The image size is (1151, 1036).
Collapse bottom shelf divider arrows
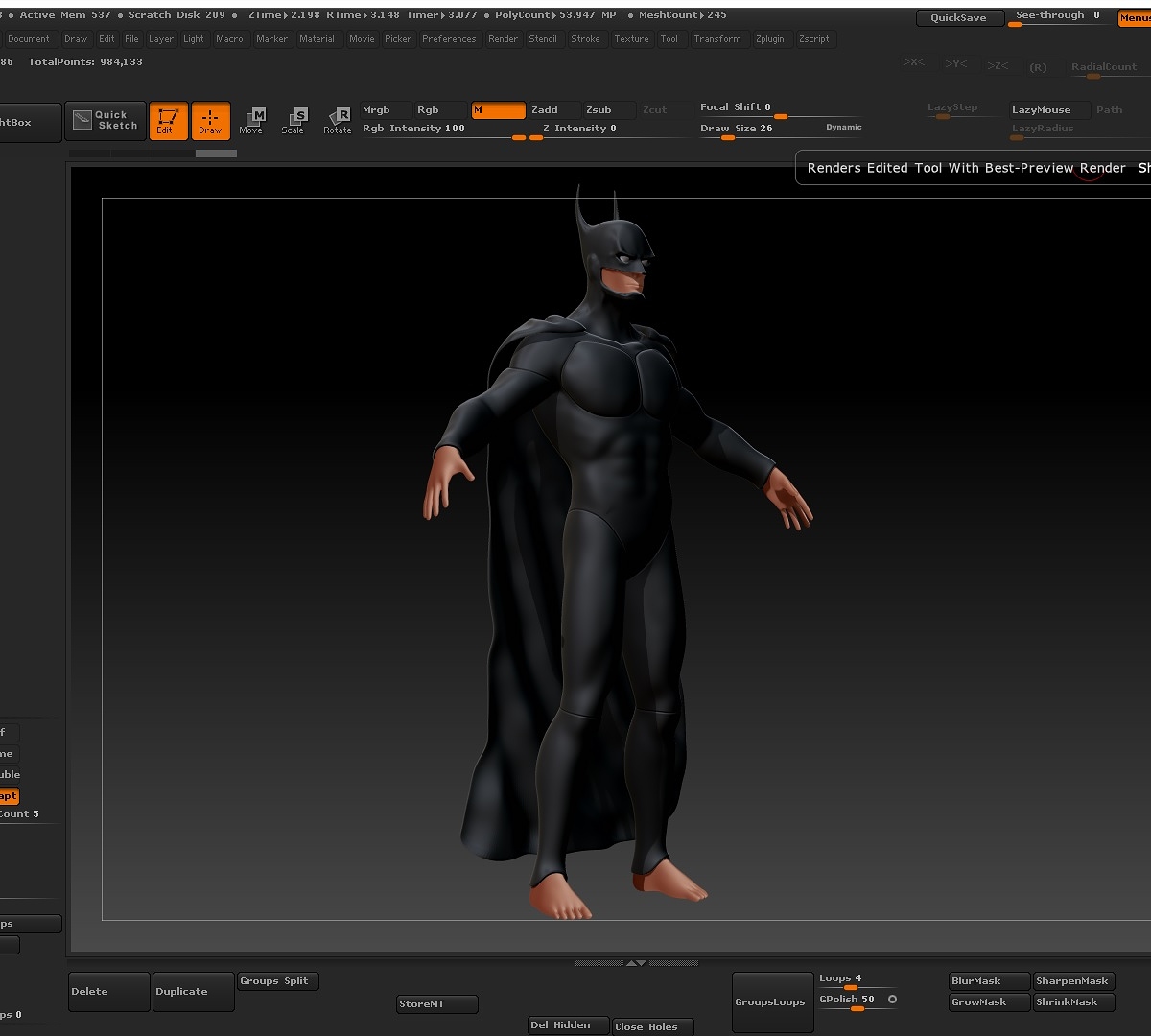pyautogui.click(x=636, y=962)
